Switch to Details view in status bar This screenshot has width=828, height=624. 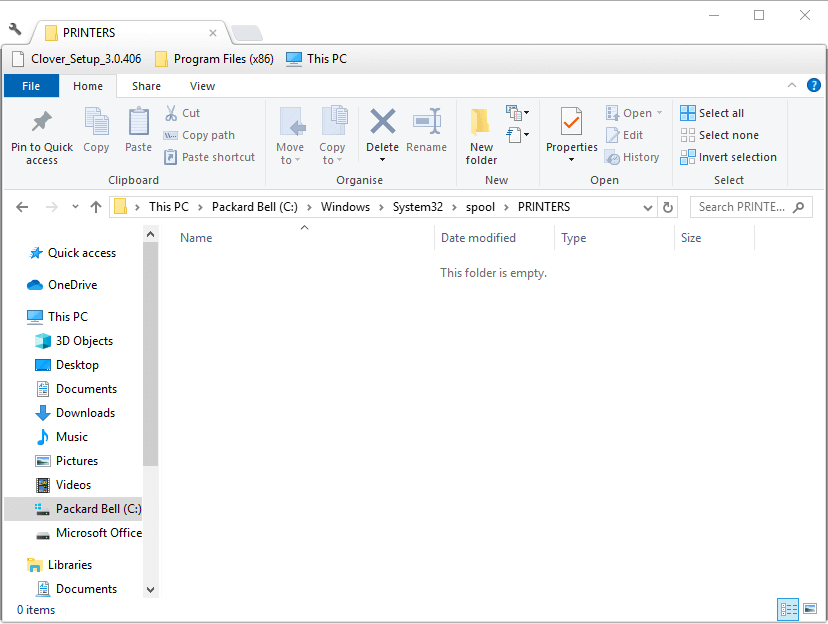coord(788,610)
